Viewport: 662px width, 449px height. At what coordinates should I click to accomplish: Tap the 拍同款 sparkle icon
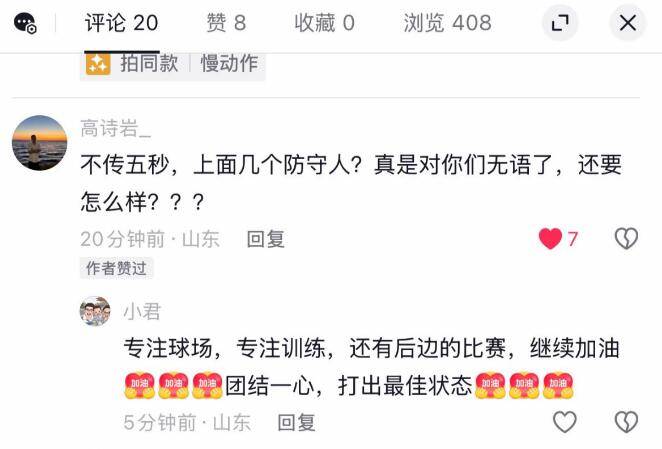98,64
